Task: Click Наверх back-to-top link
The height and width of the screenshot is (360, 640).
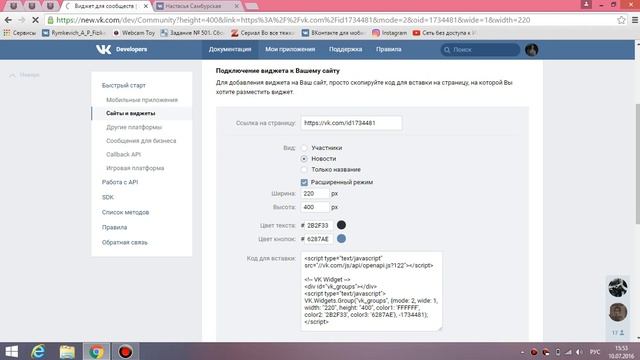Action: (24, 75)
